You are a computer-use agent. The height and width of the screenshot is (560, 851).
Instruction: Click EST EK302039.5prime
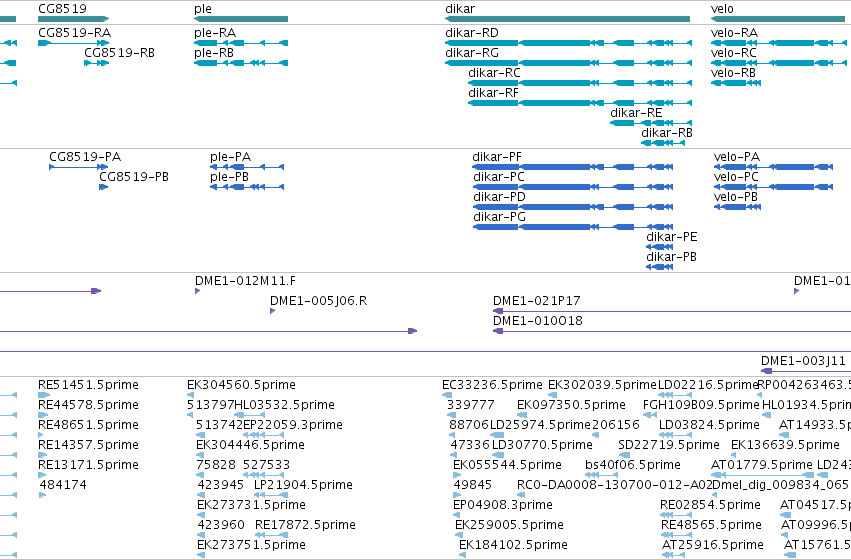[x=552, y=395]
